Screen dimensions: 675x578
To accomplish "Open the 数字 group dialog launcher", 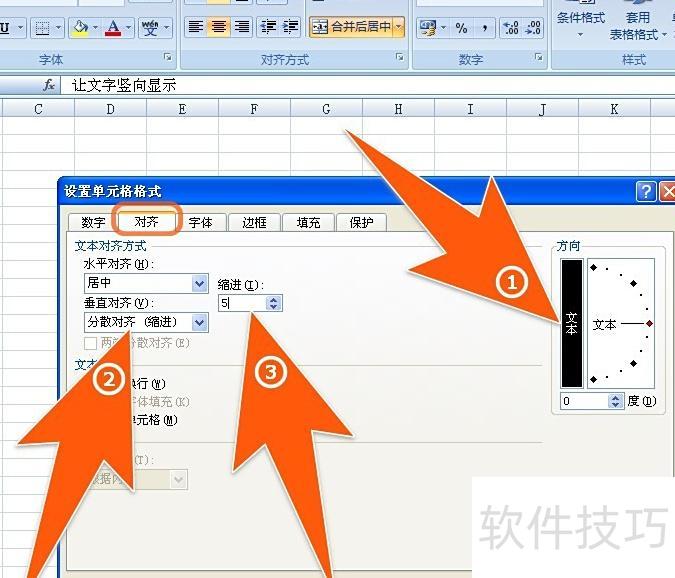I will point(538,57).
